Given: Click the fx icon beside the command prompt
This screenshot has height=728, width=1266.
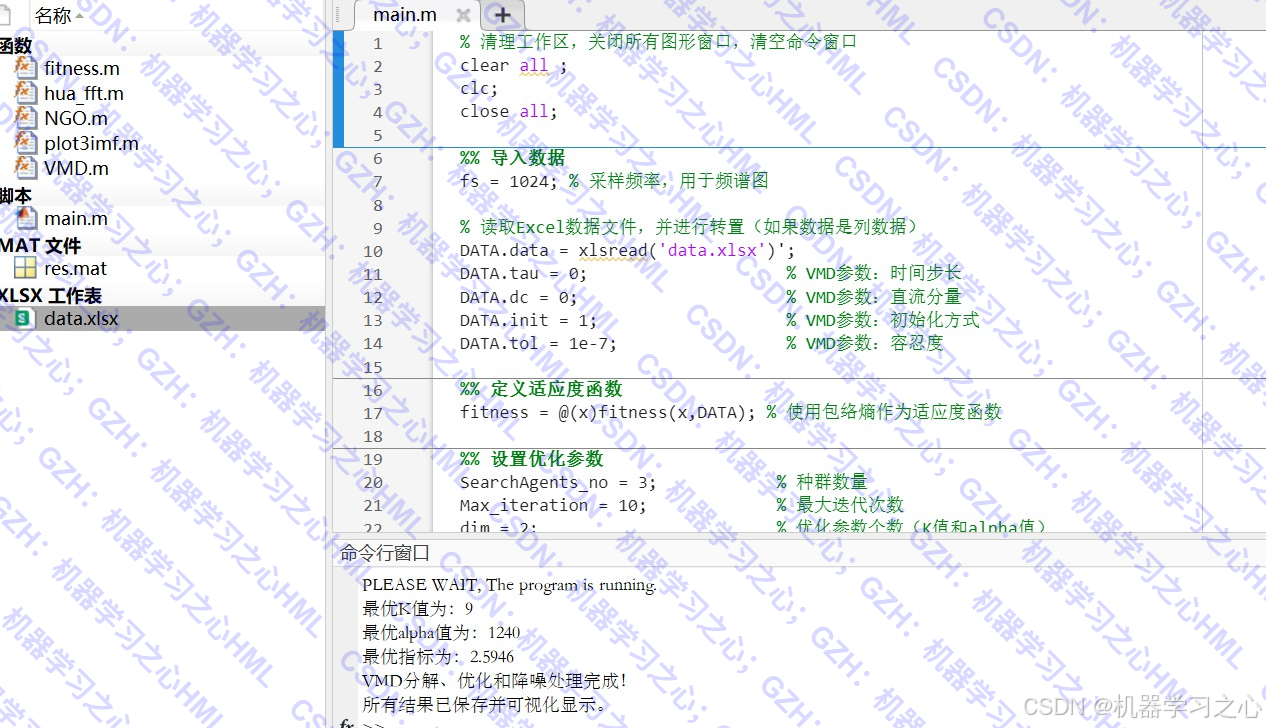Looking at the screenshot, I should [345, 722].
